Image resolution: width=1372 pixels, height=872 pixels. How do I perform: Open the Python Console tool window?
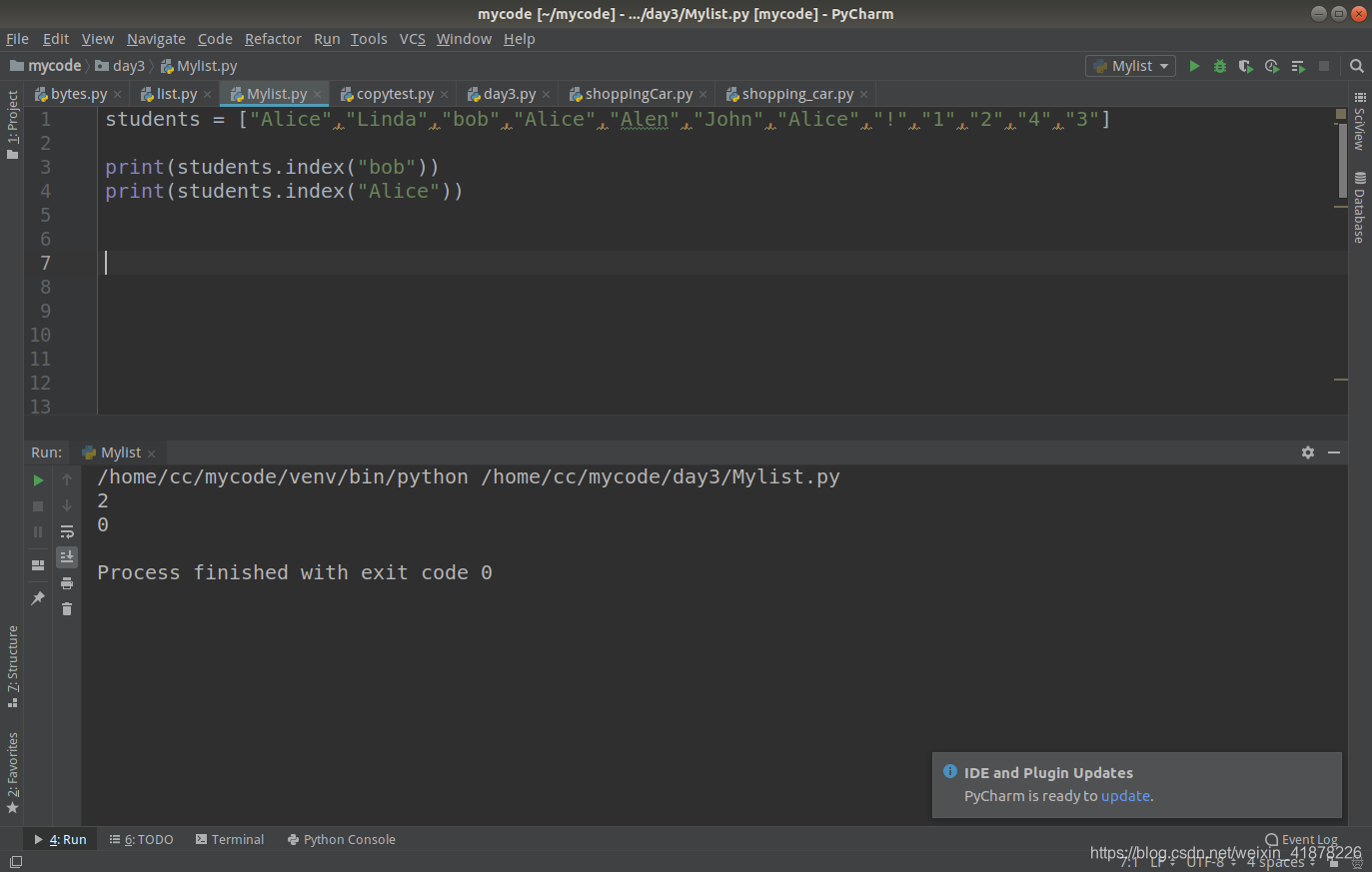point(342,840)
